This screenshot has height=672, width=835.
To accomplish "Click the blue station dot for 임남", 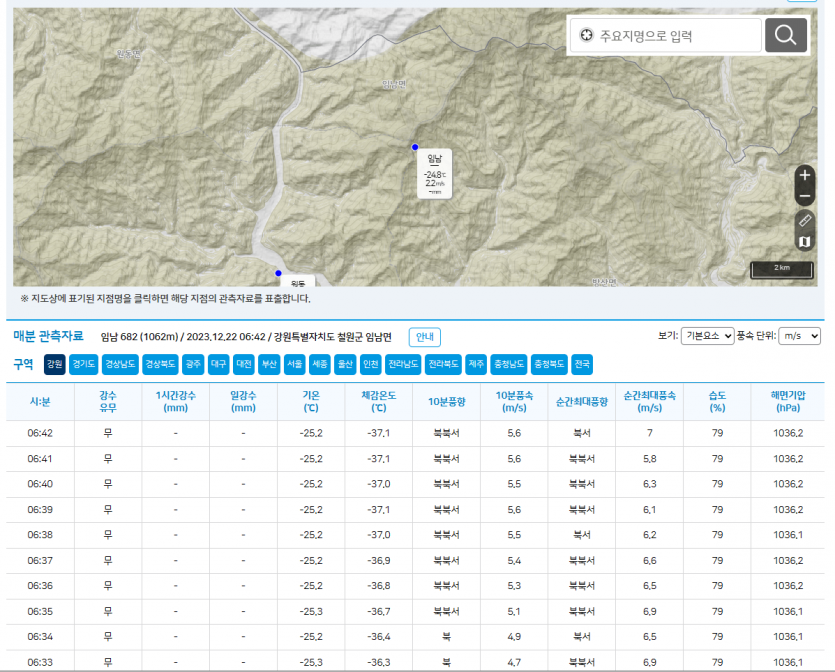I will (x=415, y=147).
